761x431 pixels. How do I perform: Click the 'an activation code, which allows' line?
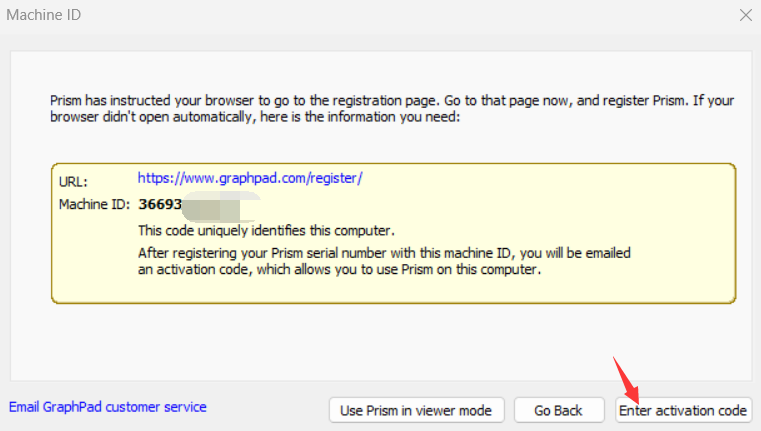(x=338, y=269)
